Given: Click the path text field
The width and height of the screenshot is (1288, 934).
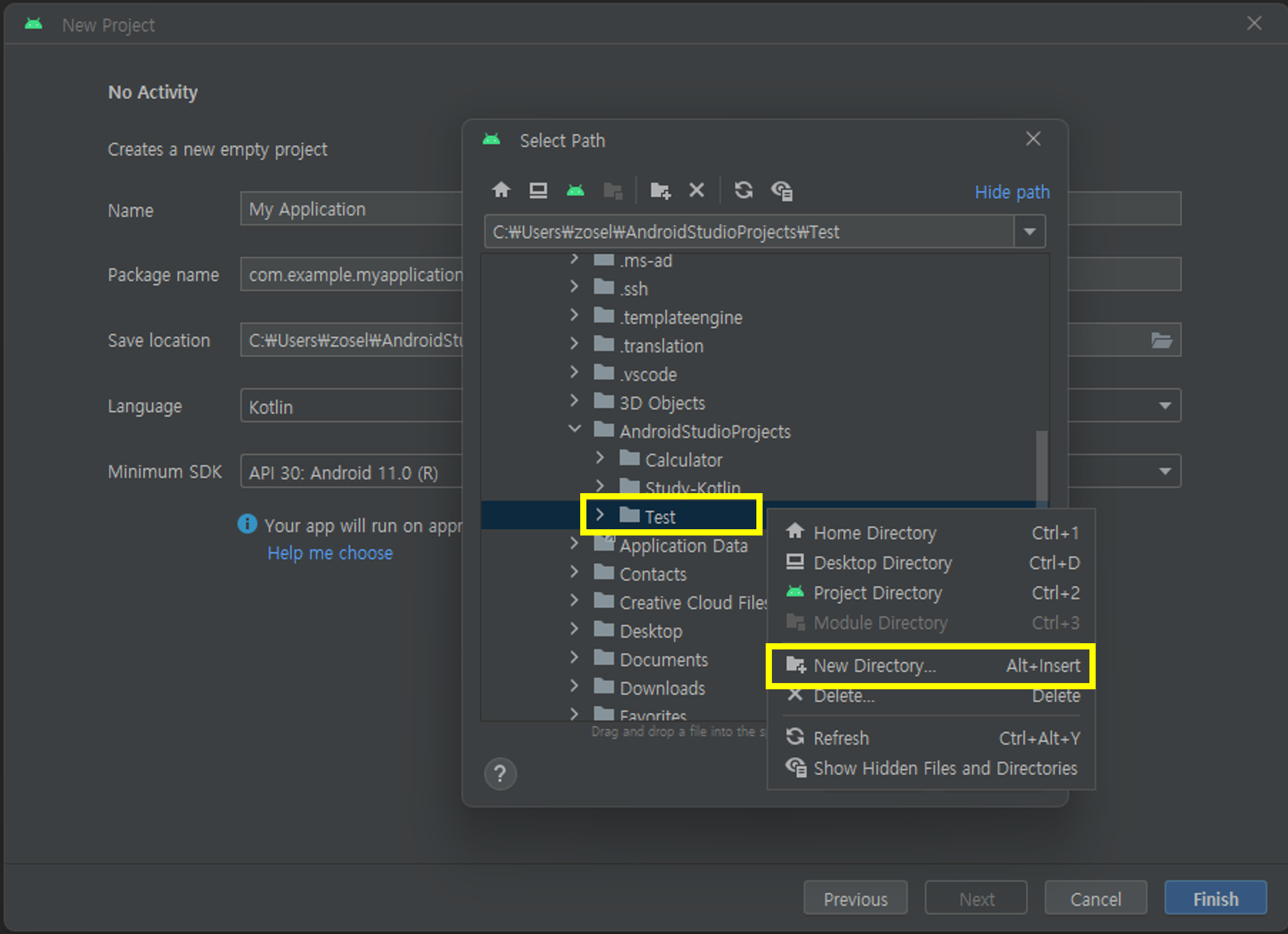Looking at the screenshot, I should pyautogui.click(x=749, y=232).
